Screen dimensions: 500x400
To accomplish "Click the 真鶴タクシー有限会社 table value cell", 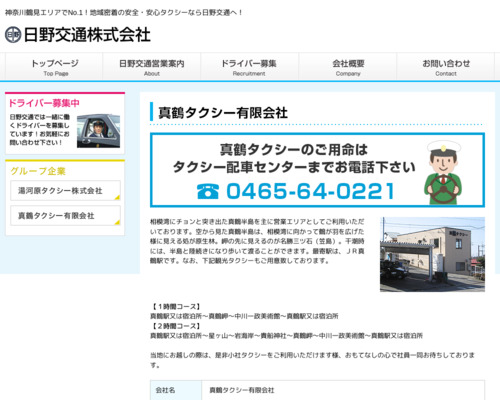I will click(x=343, y=390).
